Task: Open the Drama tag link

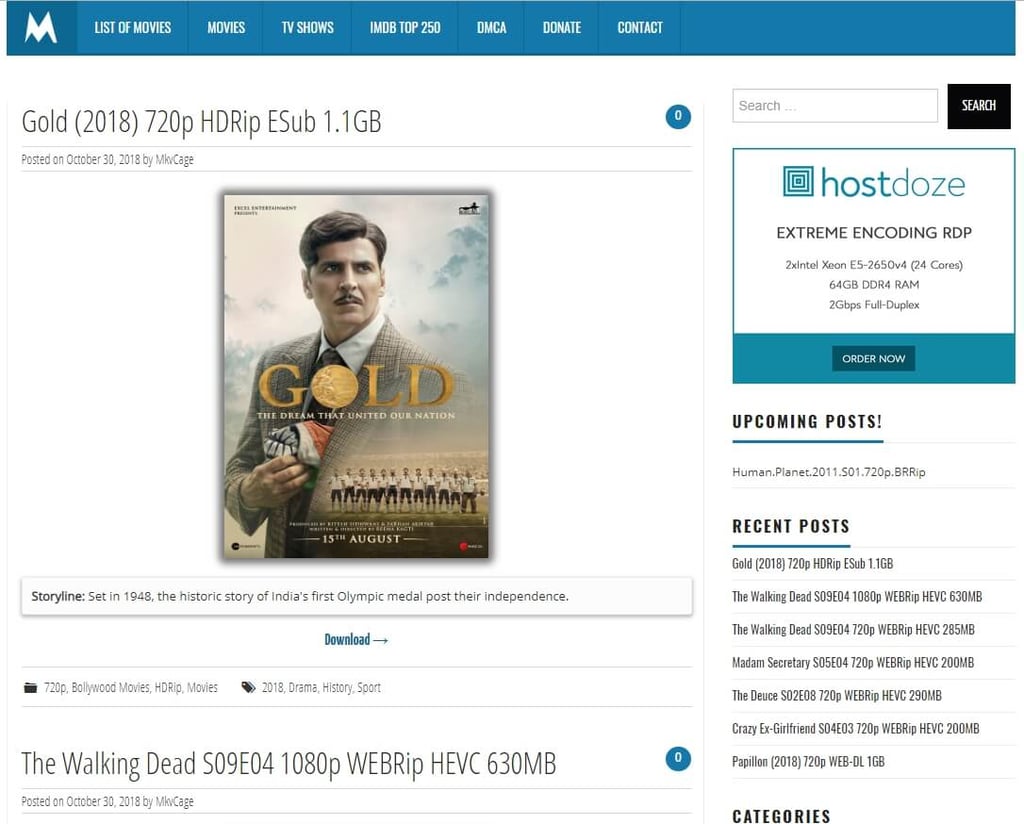Action: (x=303, y=688)
